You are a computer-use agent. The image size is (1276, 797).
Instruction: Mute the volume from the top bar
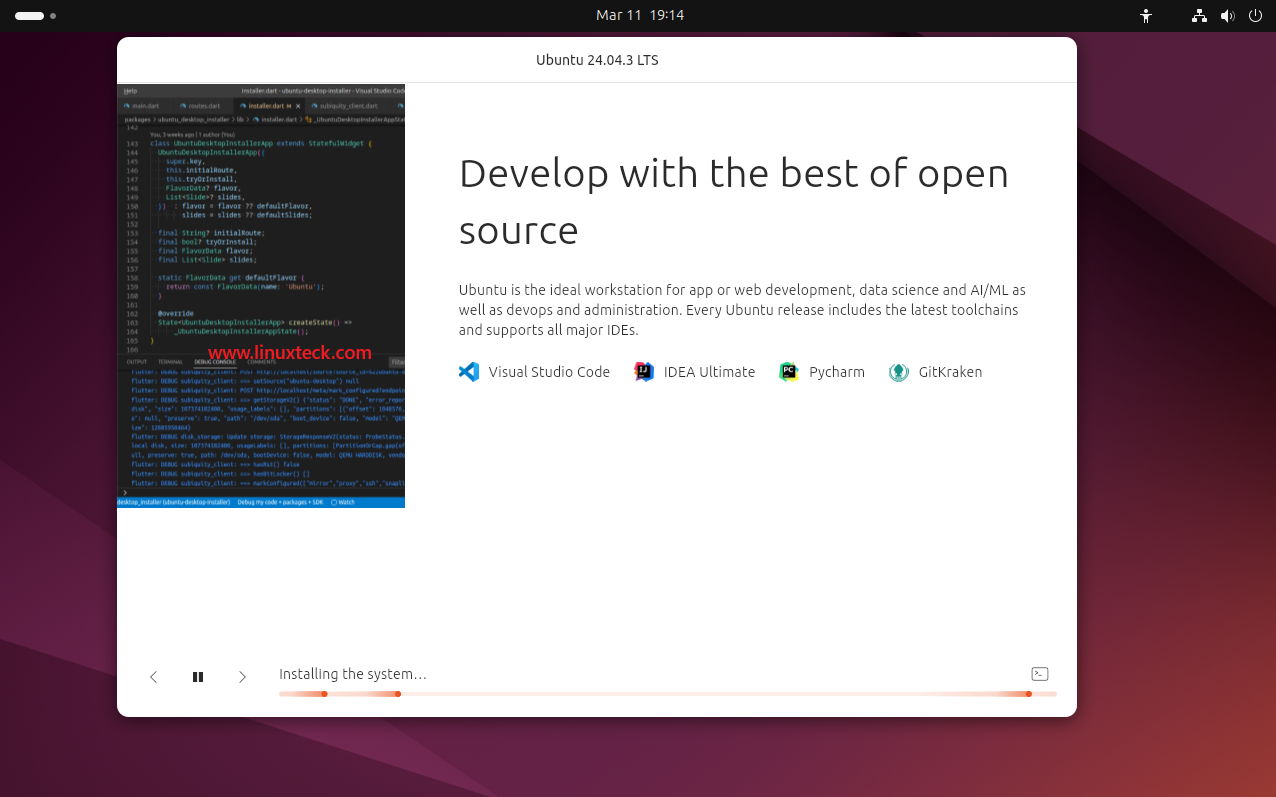pos(1228,15)
